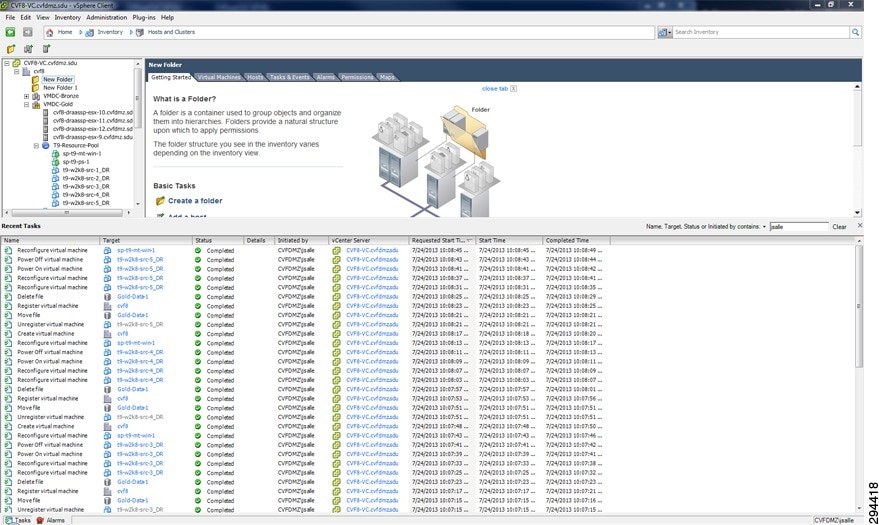This screenshot has height=525, width=879.
Task: Open the search type dropdown beside Search Inventory
Action: [x=664, y=32]
